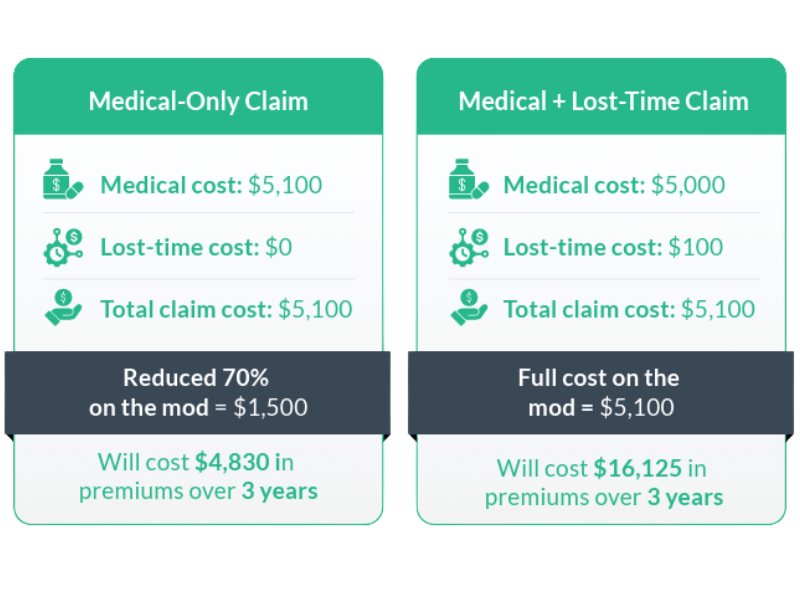Click Lost-time cost: $100 text
The width and height of the screenshot is (800, 600).
click(613, 247)
